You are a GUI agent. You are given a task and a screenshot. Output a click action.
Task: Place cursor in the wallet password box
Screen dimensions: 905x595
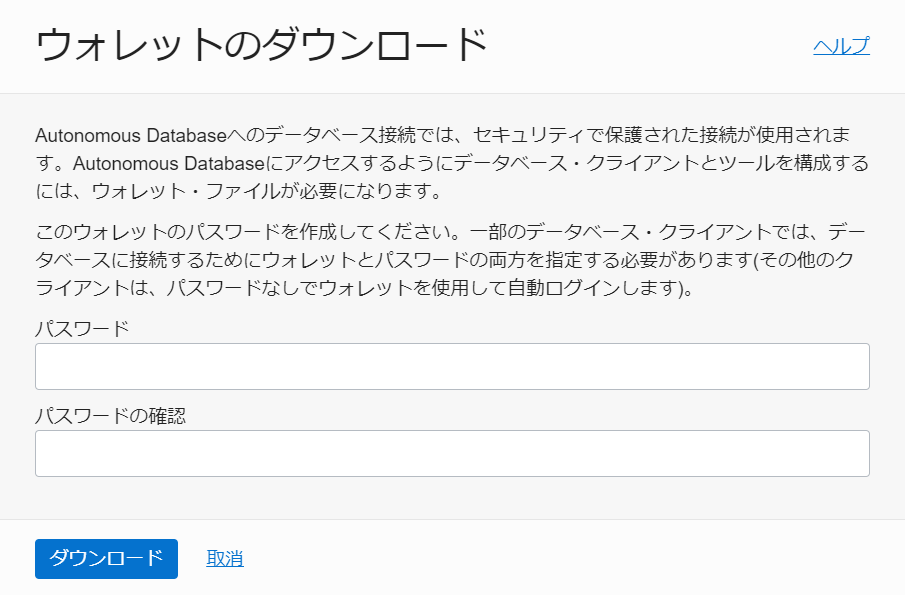point(452,366)
